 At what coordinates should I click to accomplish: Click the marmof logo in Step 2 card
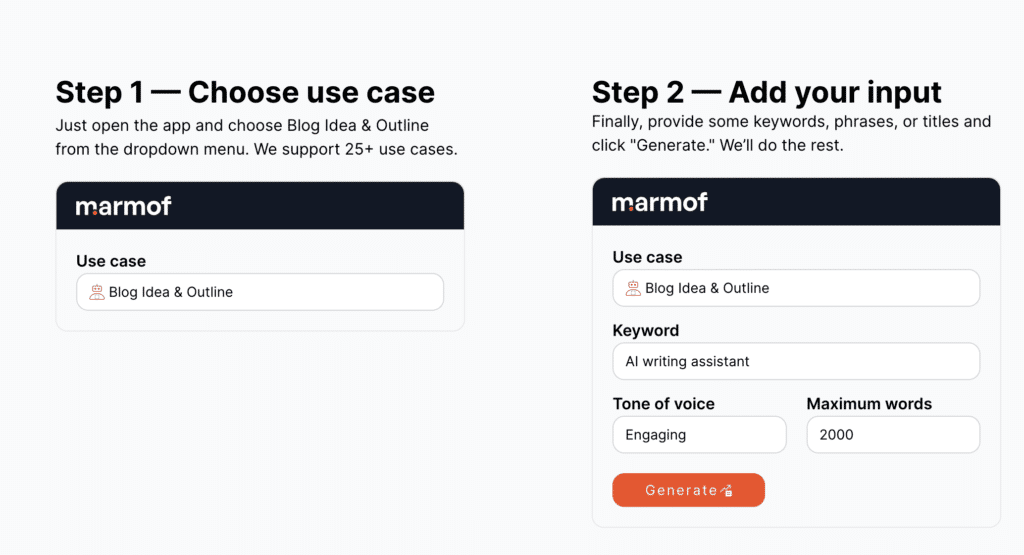(659, 202)
